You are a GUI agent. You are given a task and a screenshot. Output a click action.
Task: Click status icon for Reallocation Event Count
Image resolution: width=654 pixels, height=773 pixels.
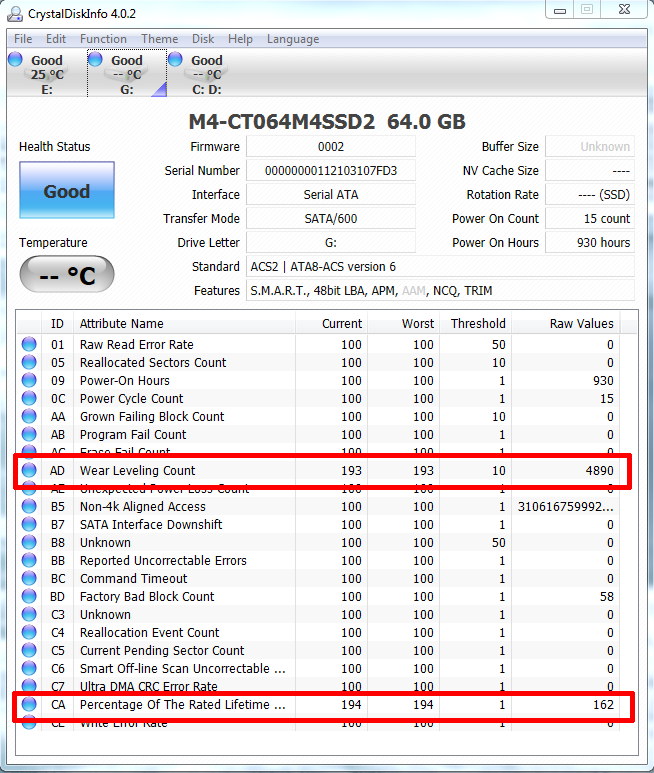tap(29, 632)
